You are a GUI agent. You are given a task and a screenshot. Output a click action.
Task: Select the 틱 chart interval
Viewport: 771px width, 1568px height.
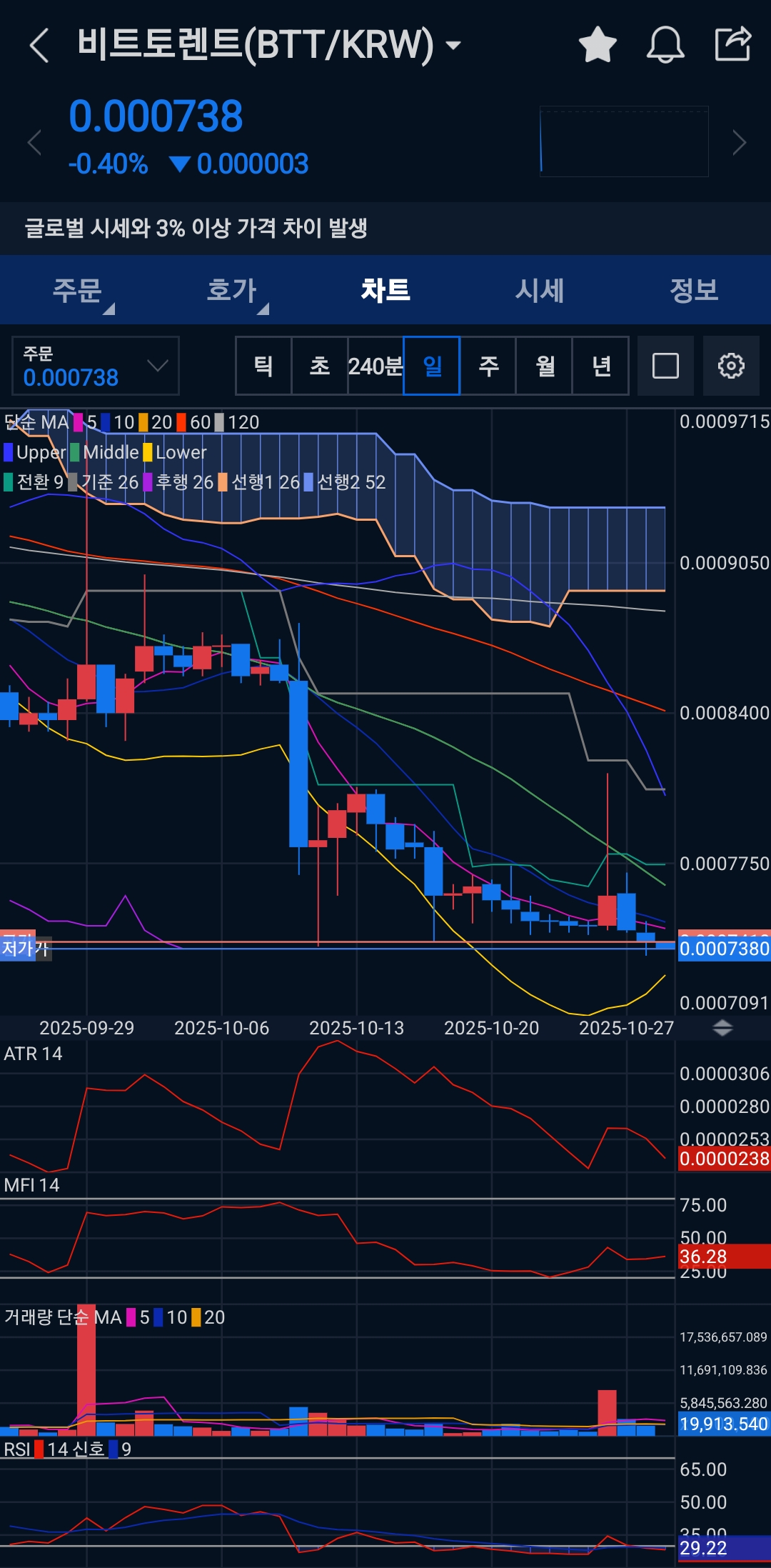(x=263, y=366)
